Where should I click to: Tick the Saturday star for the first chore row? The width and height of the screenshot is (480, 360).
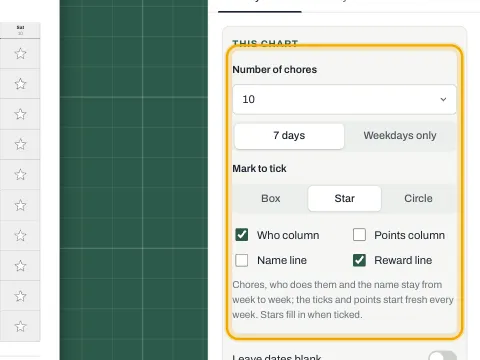click(20, 54)
